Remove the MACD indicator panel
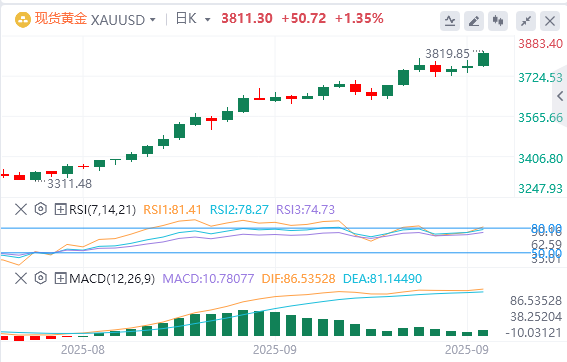Screen dimensions: 567x362 click(21, 278)
